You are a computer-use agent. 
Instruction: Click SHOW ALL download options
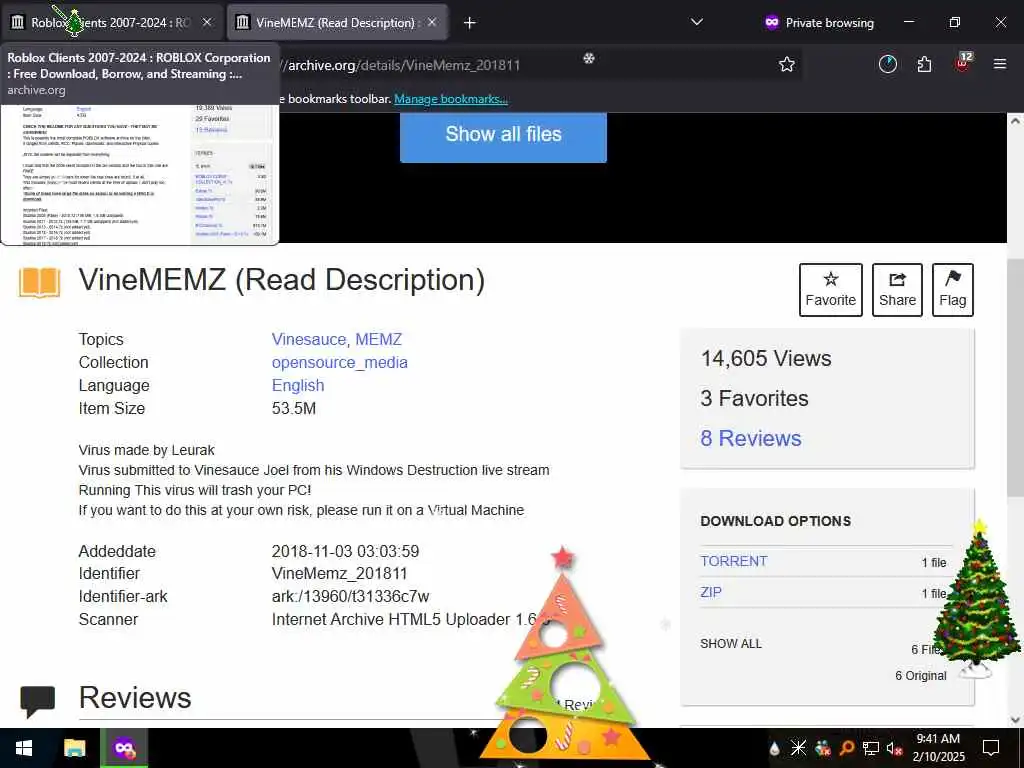point(731,643)
